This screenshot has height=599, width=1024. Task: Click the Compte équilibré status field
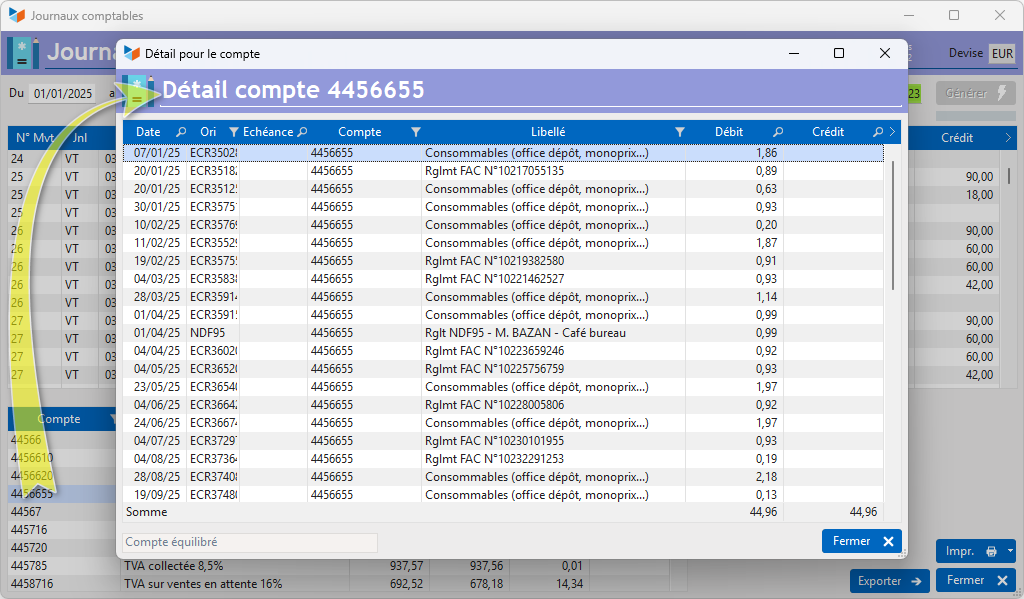250,542
